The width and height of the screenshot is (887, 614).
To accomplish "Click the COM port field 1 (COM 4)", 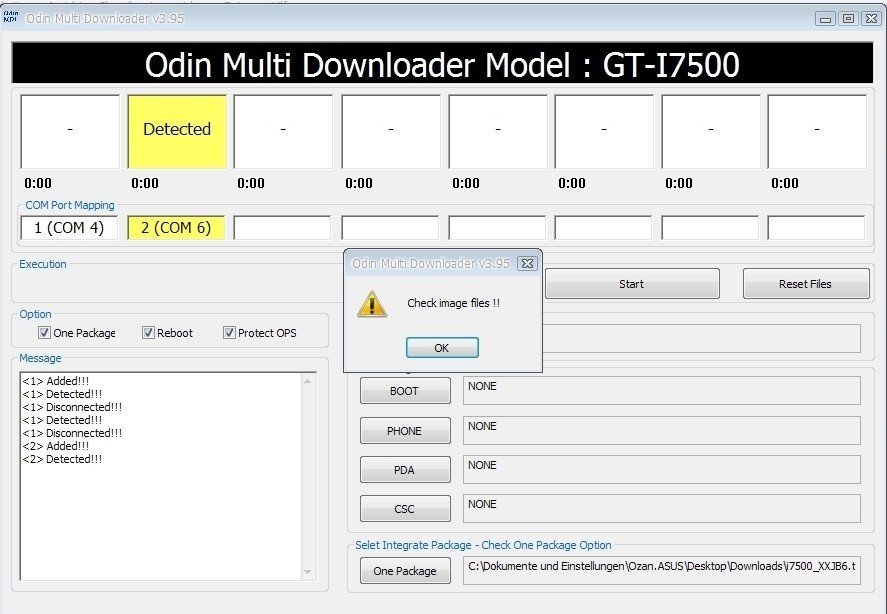I will 69,227.
